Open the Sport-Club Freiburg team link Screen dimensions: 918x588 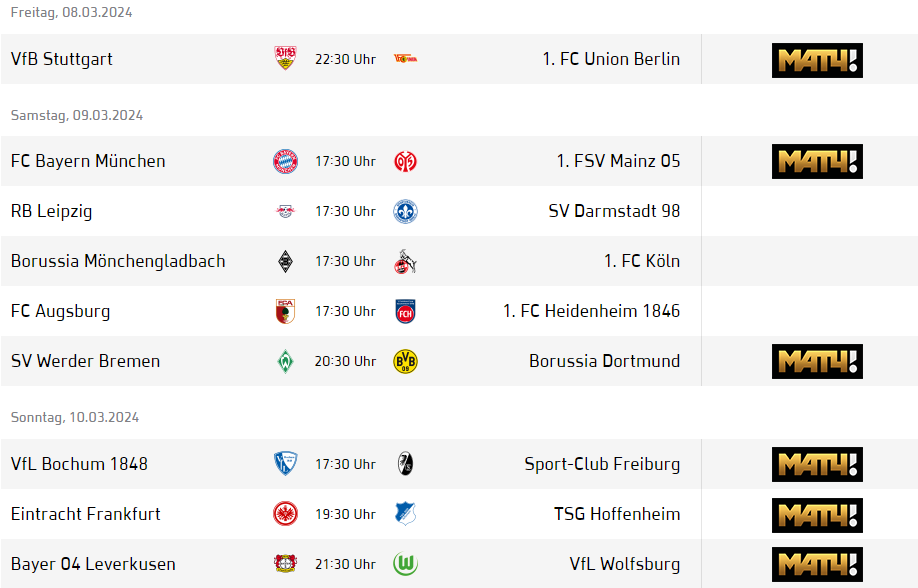click(602, 464)
